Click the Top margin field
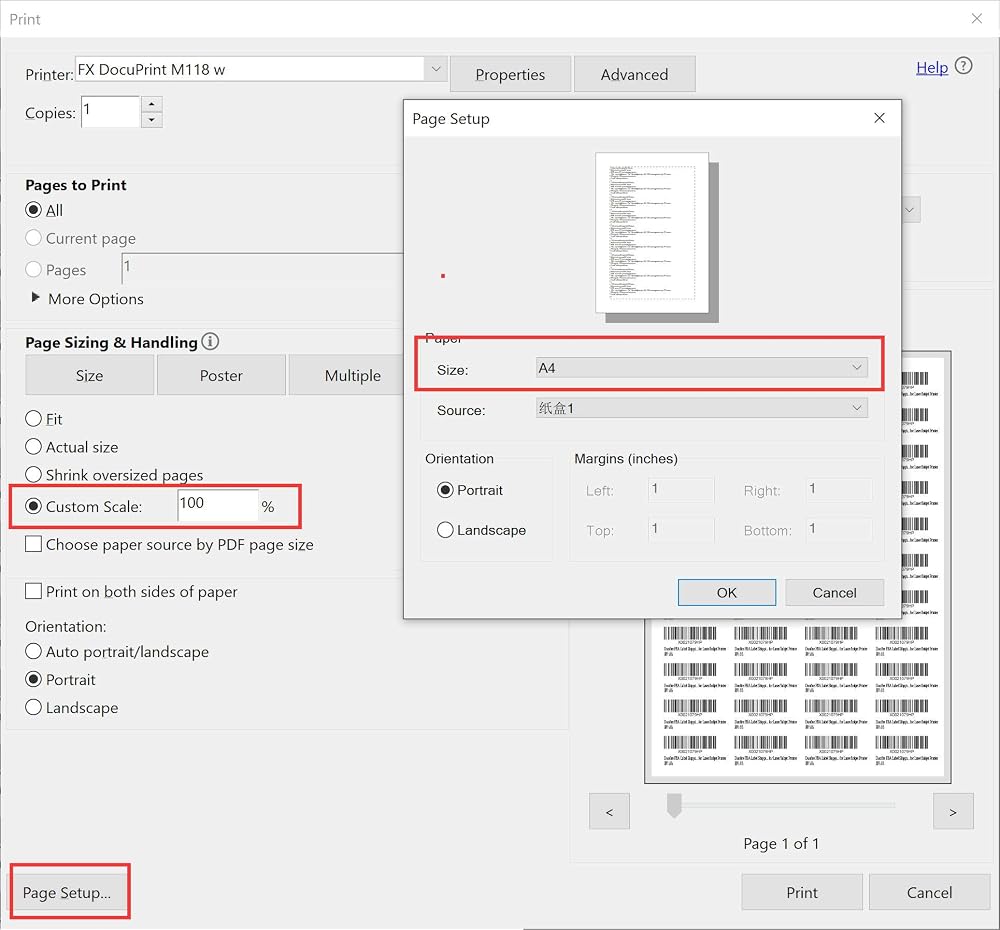 click(681, 529)
